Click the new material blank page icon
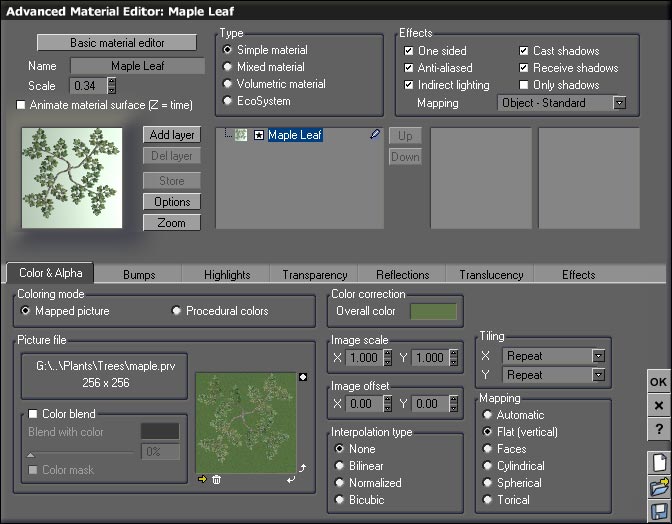The image size is (672, 524). click(x=658, y=462)
